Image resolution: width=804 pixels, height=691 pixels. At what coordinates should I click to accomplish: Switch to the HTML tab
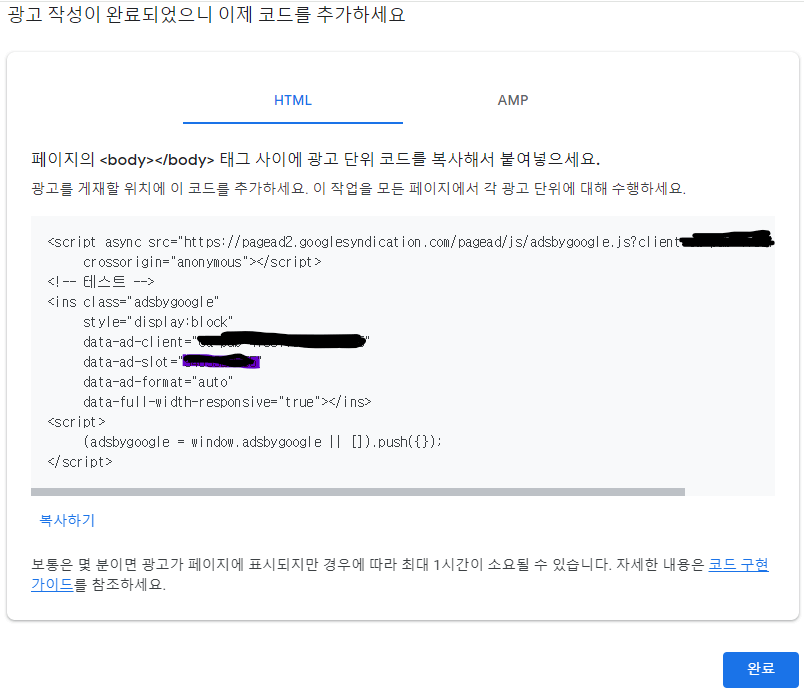click(x=291, y=100)
